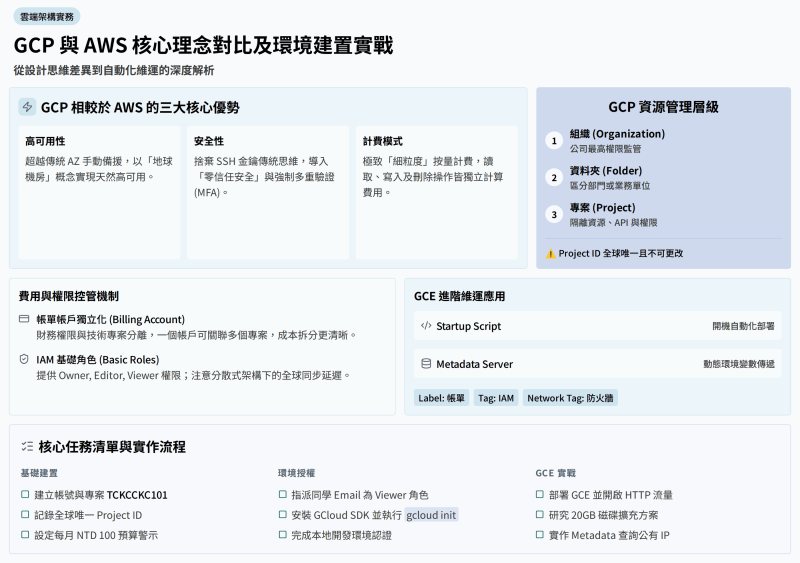Screen dimensions: 800x563
Task: Click the checklist icon beside 核心任務清單與實作流程
Action: click(28, 447)
